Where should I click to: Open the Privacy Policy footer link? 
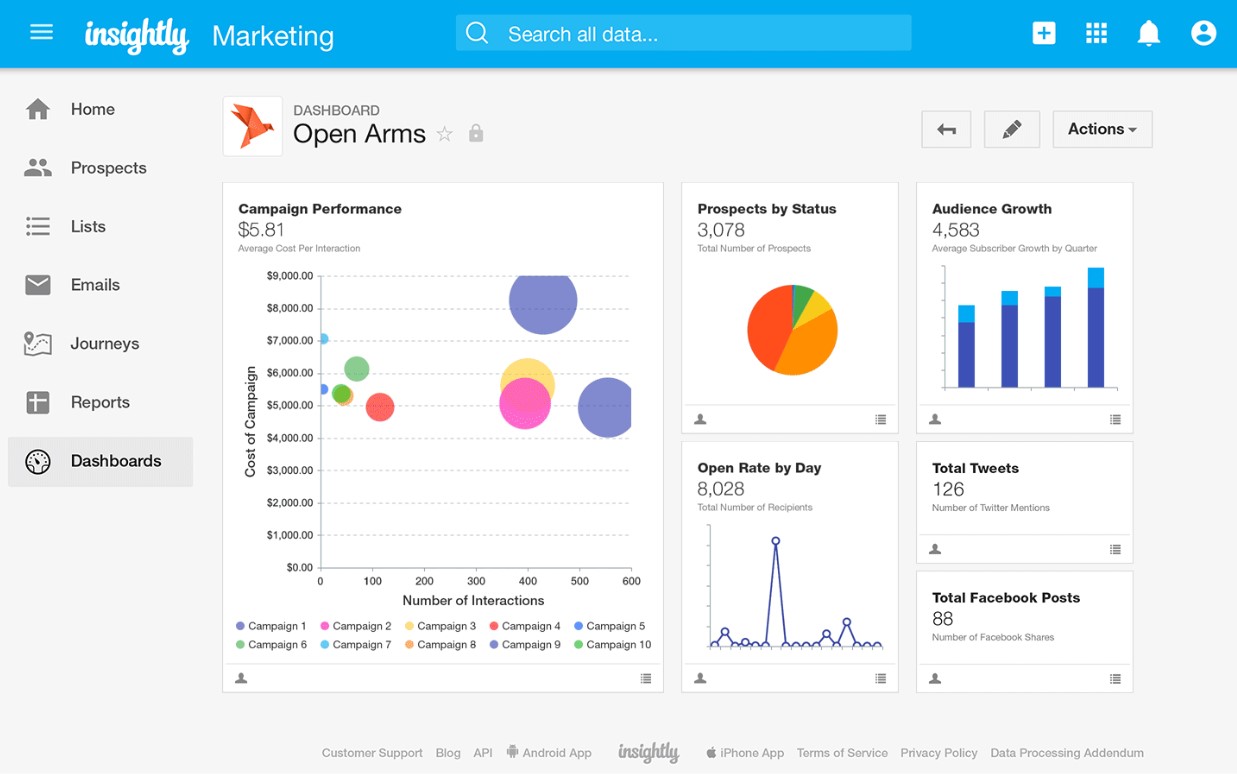coord(938,752)
